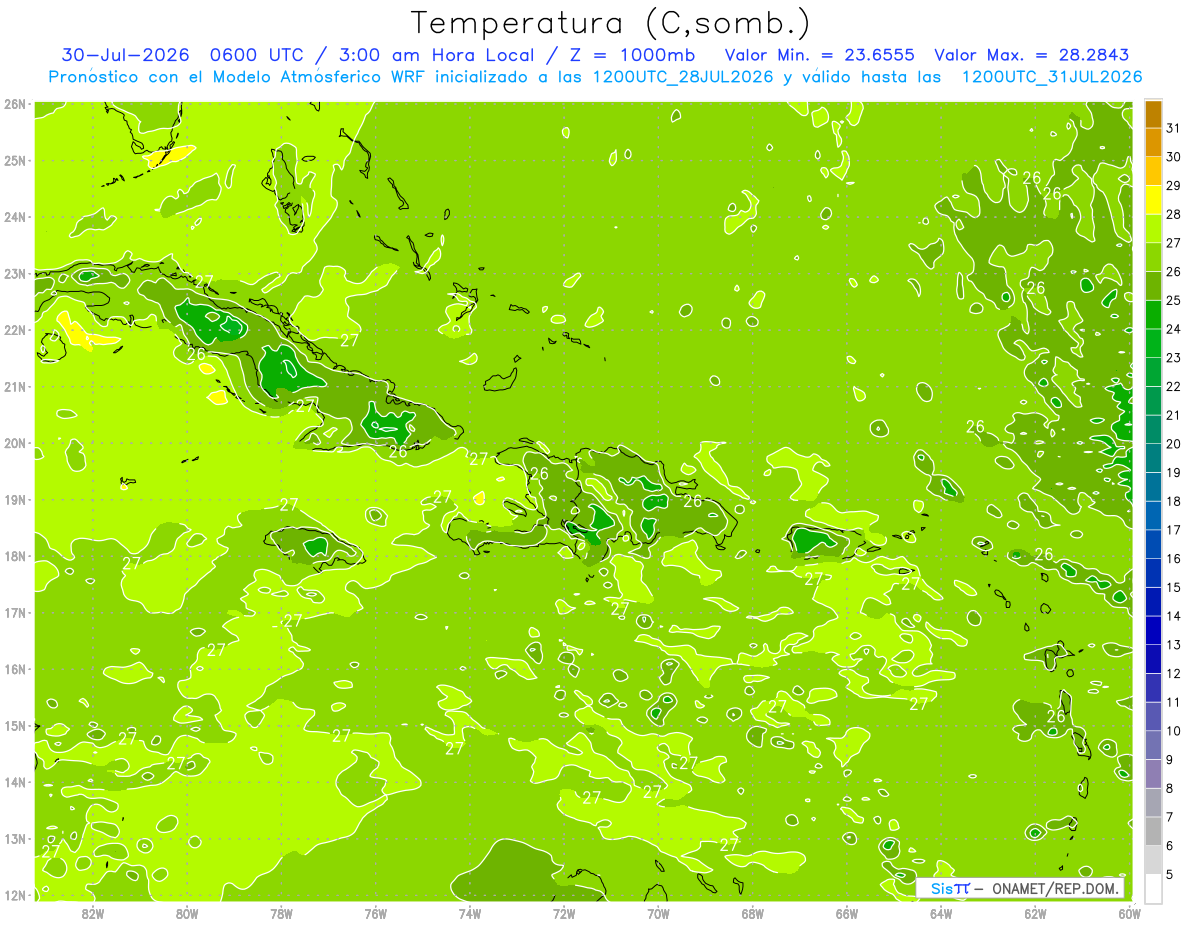Click latitude label '25N'
This screenshot has width=1200, height=927.
(x=14, y=160)
